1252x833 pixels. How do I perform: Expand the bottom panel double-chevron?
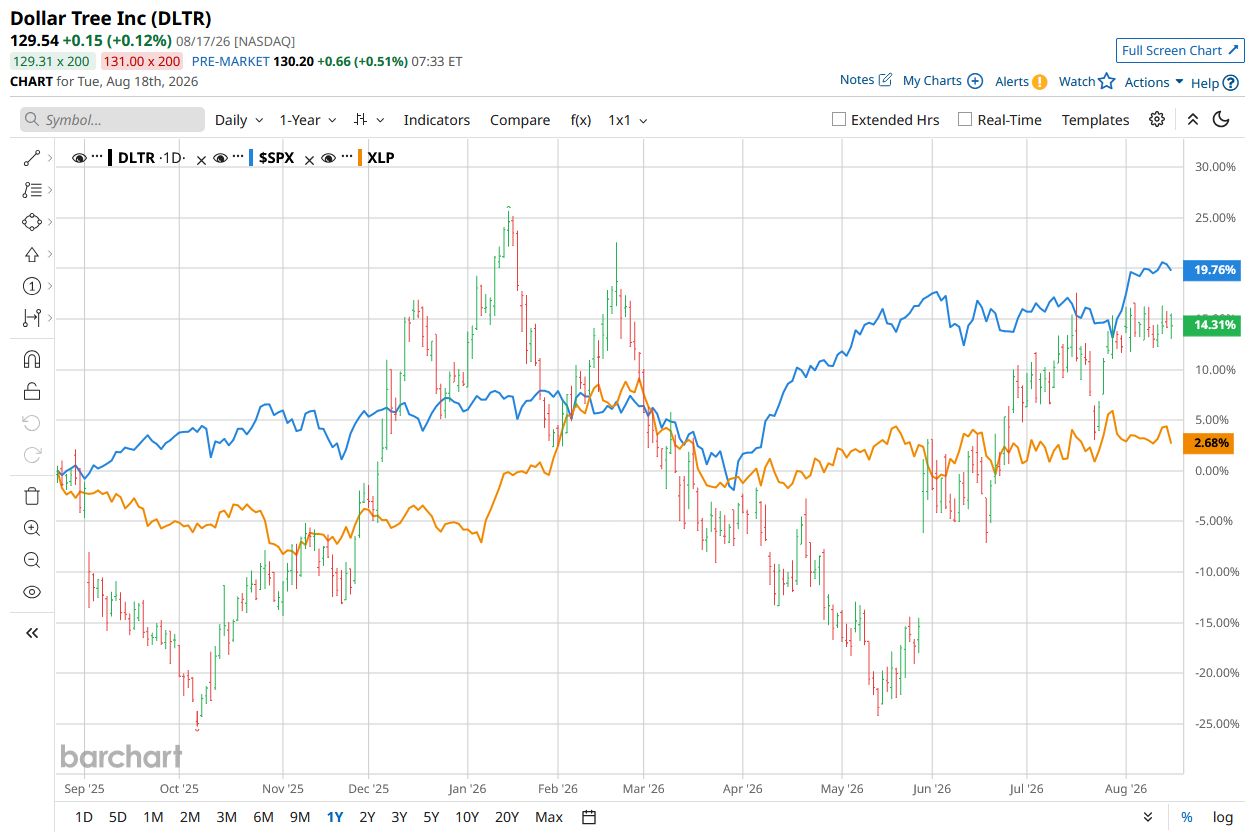1148,817
